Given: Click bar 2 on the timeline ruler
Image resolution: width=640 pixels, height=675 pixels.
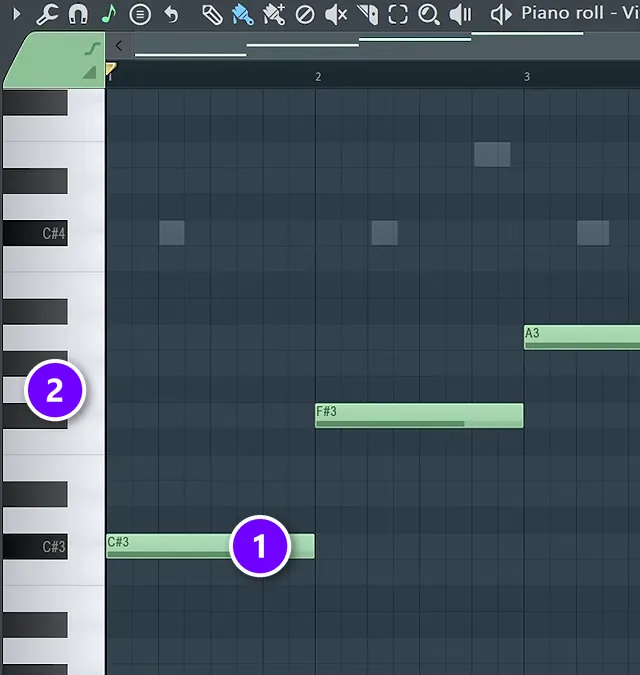Looking at the screenshot, I should click(318, 77).
